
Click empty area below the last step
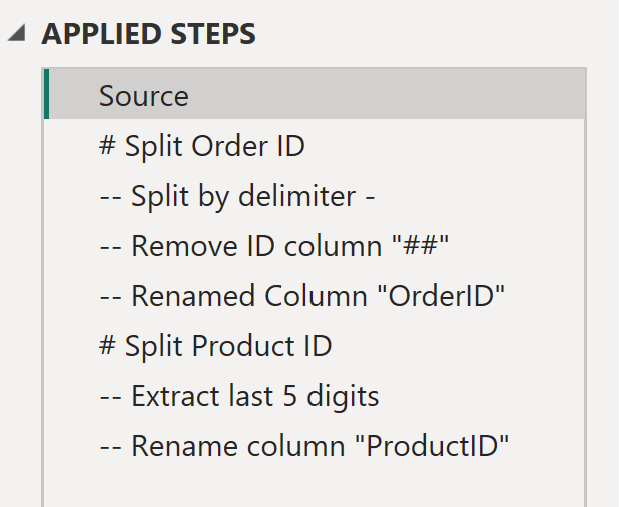click(314, 486)
